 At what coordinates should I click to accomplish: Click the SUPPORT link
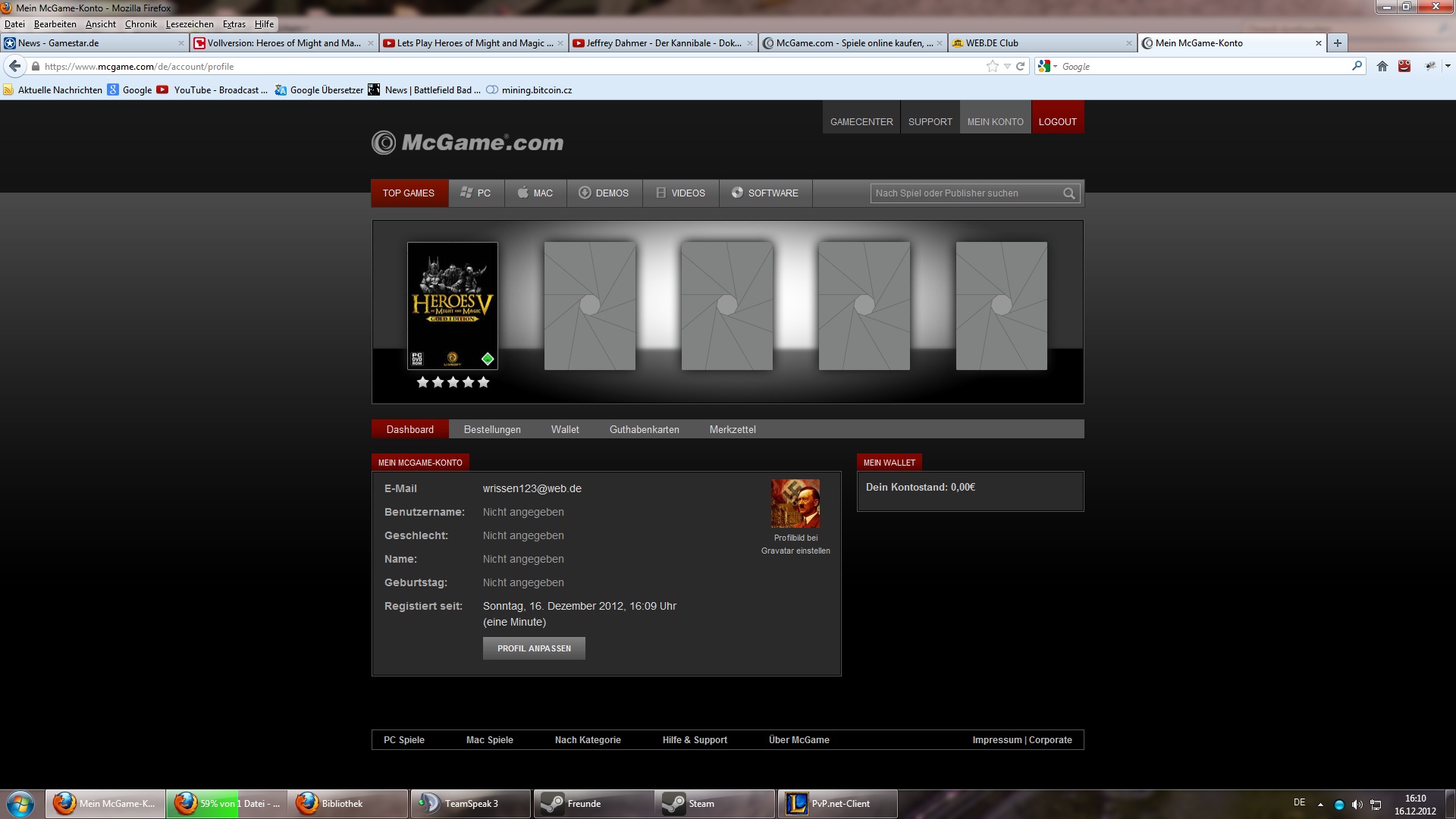tap(930, 121)
